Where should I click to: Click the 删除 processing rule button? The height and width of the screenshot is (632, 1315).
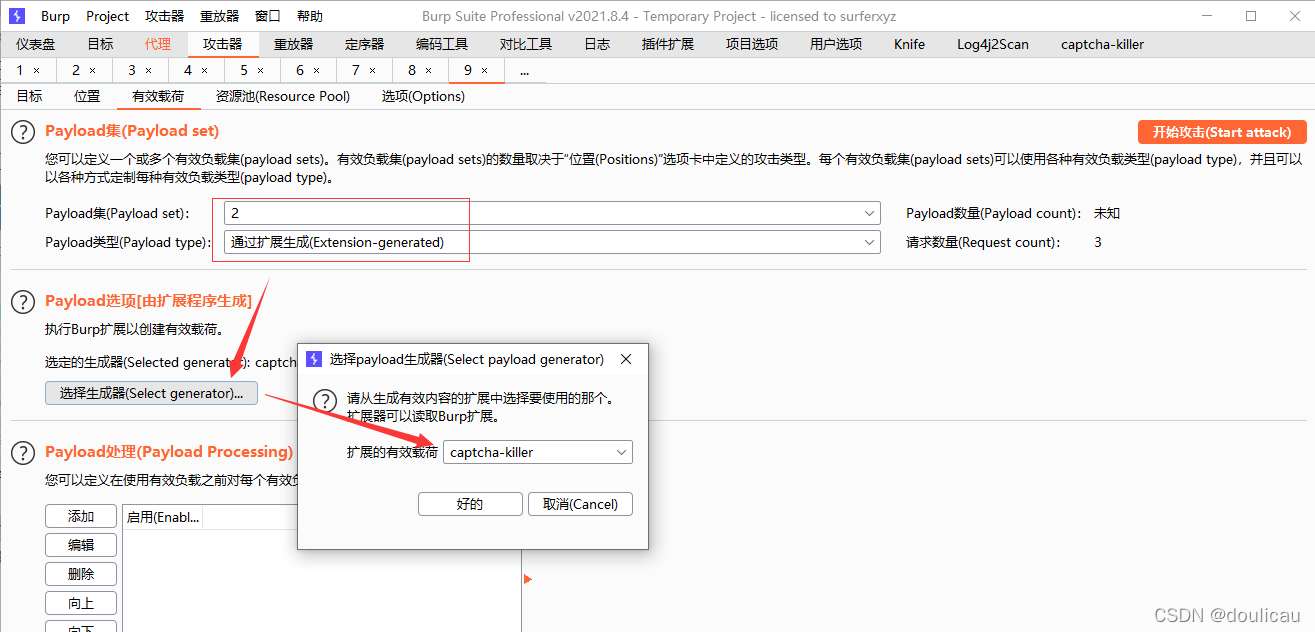(x=81, y=574)
